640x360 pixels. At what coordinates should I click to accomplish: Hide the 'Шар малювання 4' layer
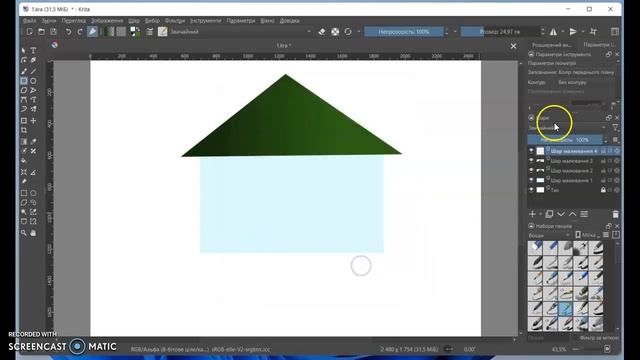coord(531,151)
